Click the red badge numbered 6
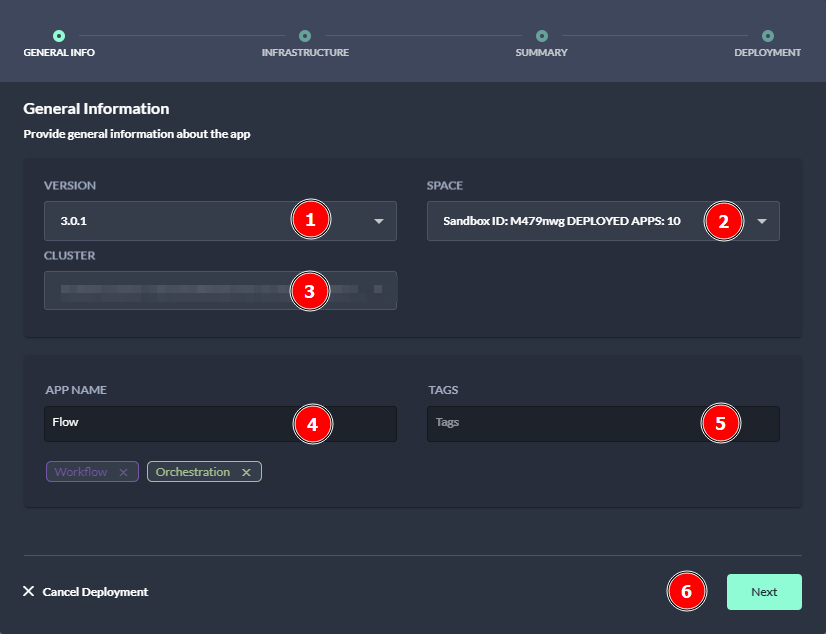This screenshot has height=634, width=826. (x=686, y=591)
